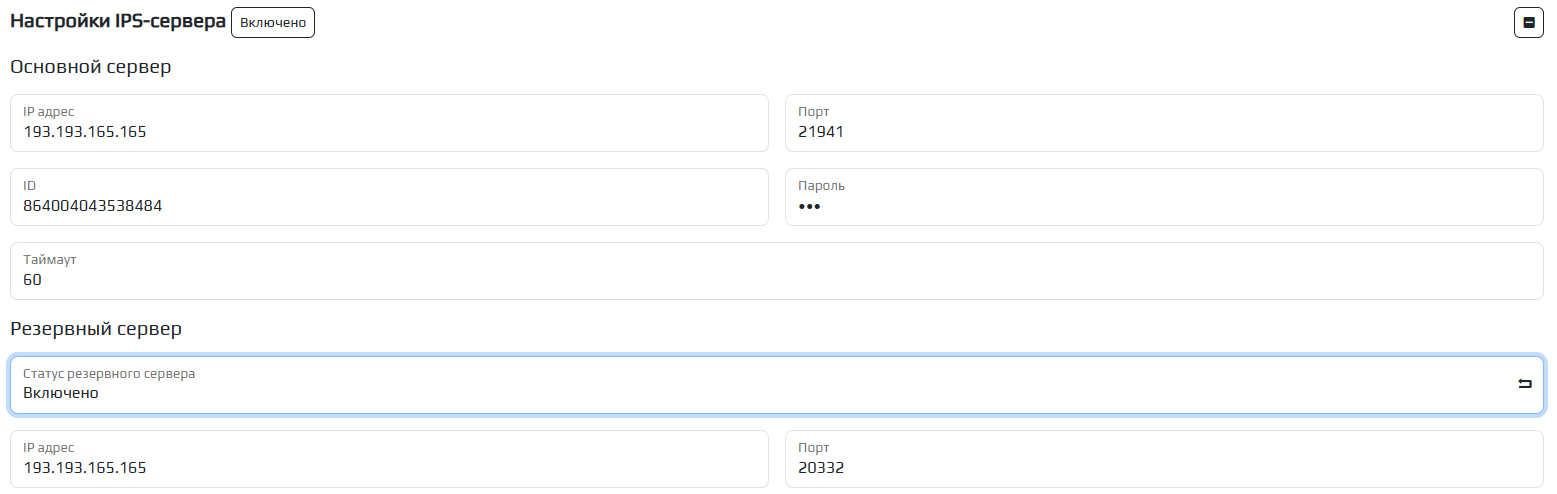Click into the Пароль password field
The image size is (1557, 494).
coord(1163,197)
